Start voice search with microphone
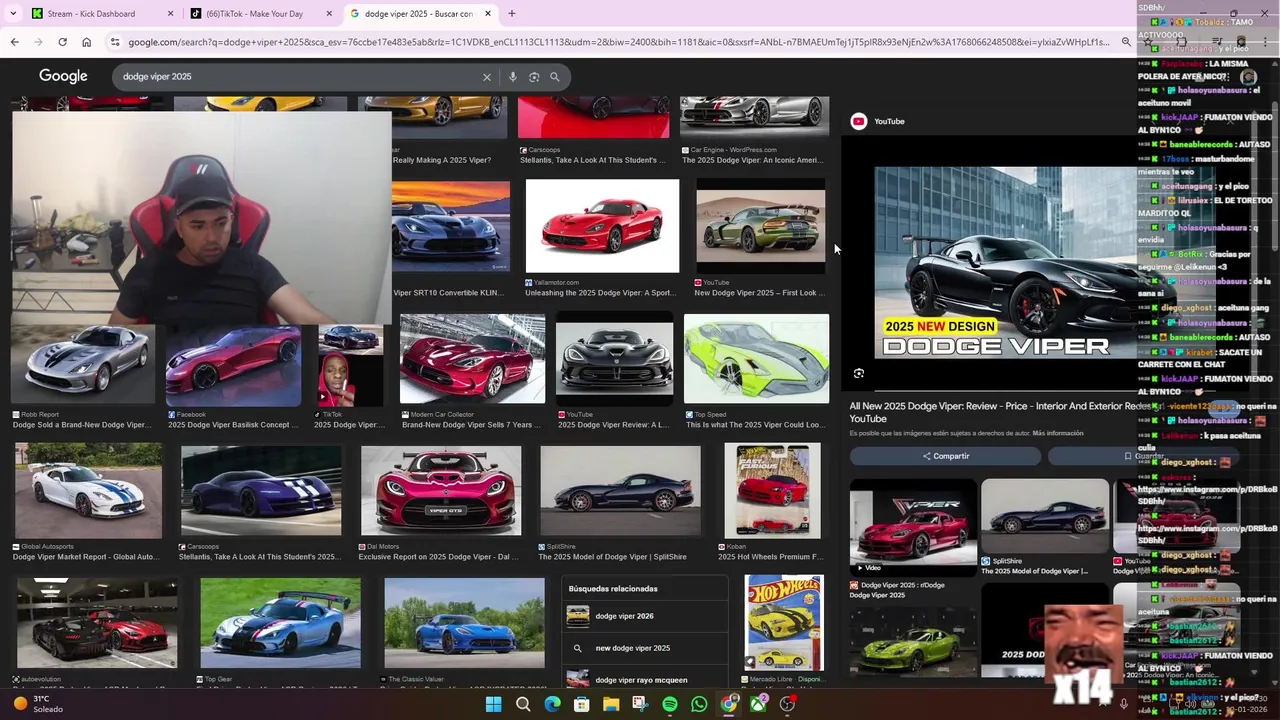This screenshot has height=720, width=1280. pos(513,77)
